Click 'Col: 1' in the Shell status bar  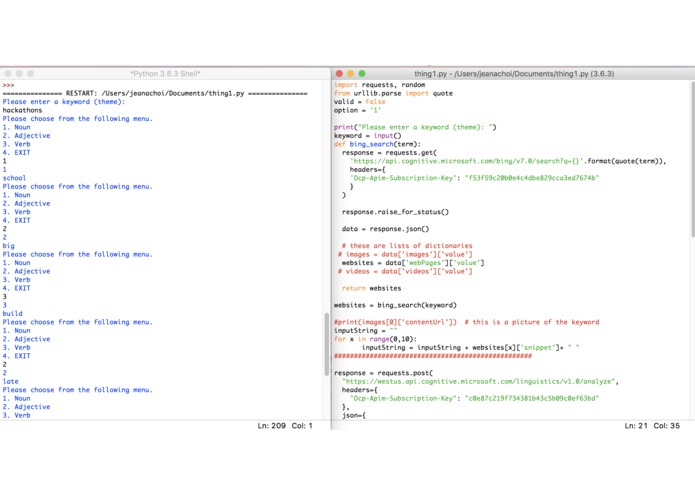point(302,426)
